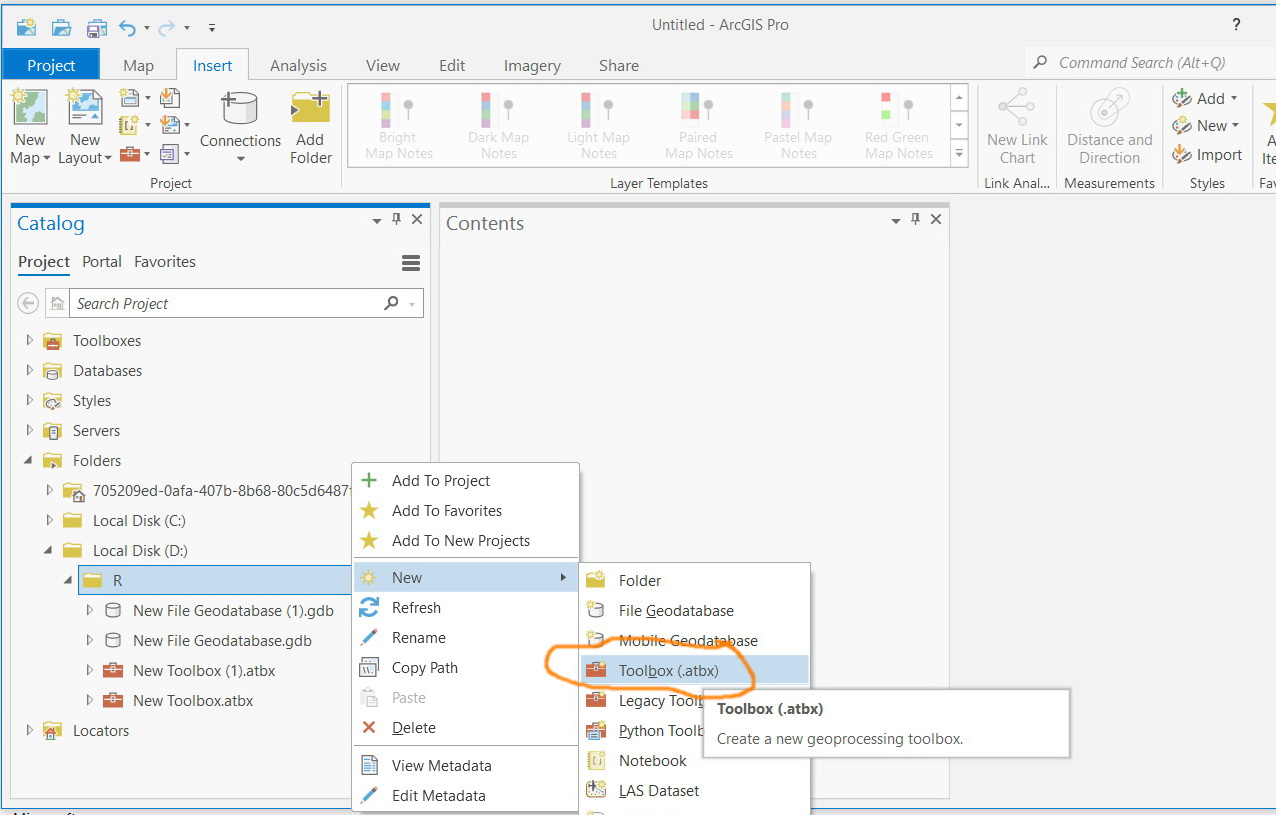Expand Layer Templates gallery

[959, 154]
